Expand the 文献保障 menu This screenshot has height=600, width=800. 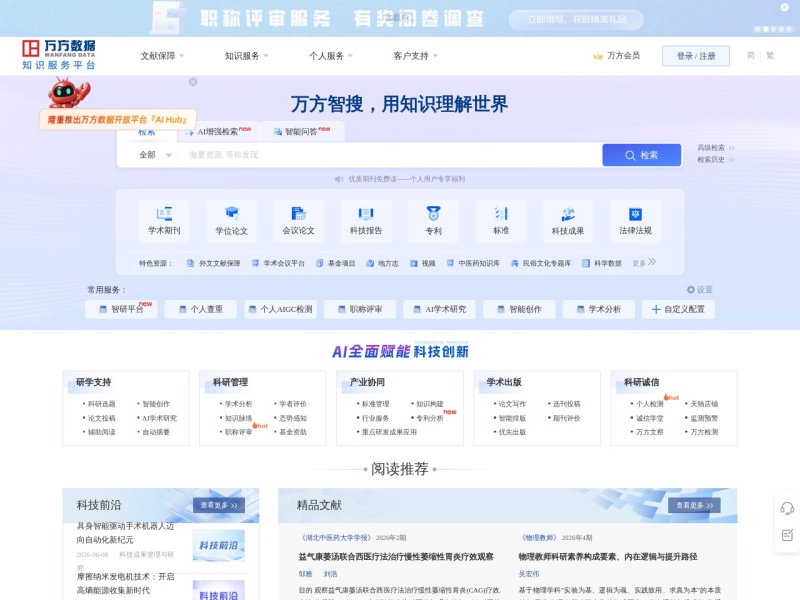(x=162, y=56)
